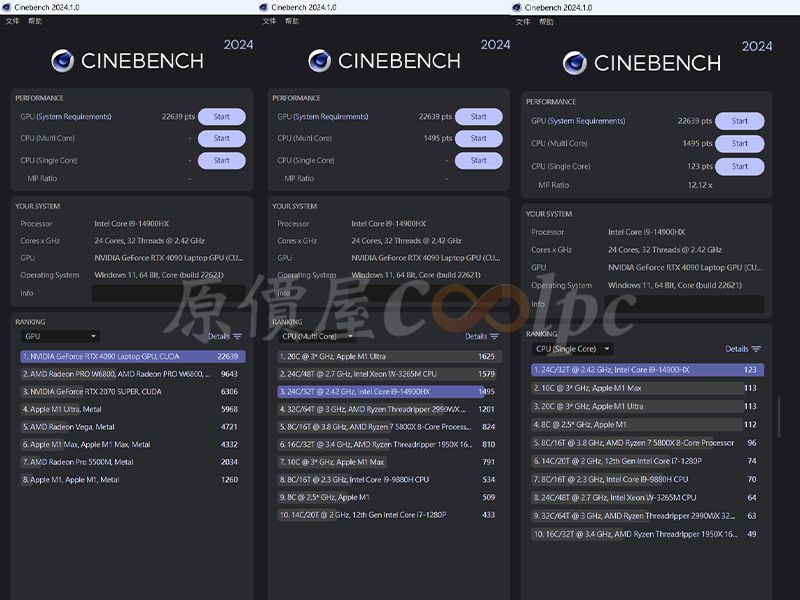
Task: Click Details link in right window ranking
Action: 737,349
